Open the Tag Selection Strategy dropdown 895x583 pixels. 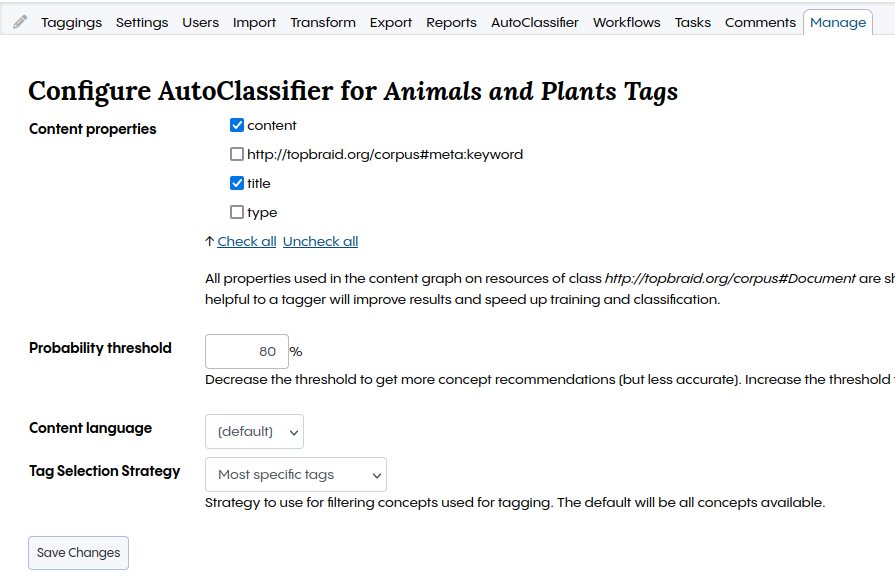coord(295,474)
